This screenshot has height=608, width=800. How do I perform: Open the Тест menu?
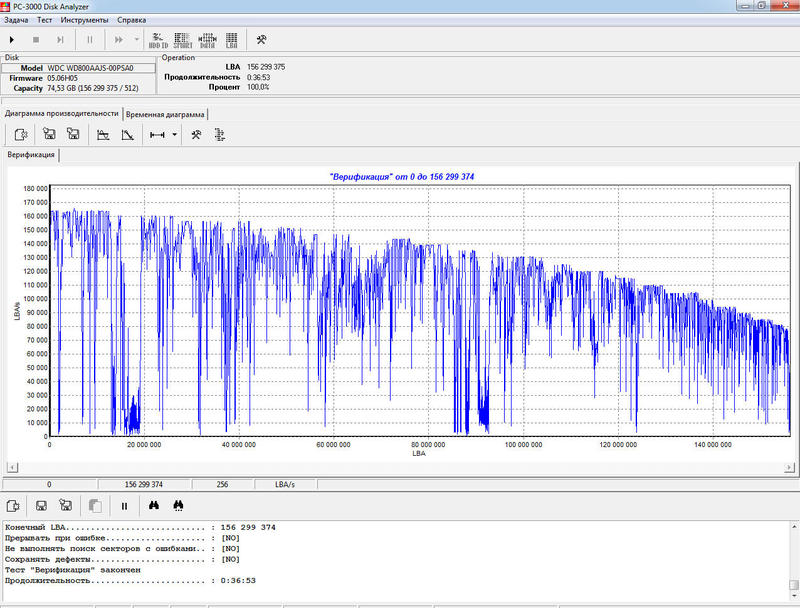[45, 19]
